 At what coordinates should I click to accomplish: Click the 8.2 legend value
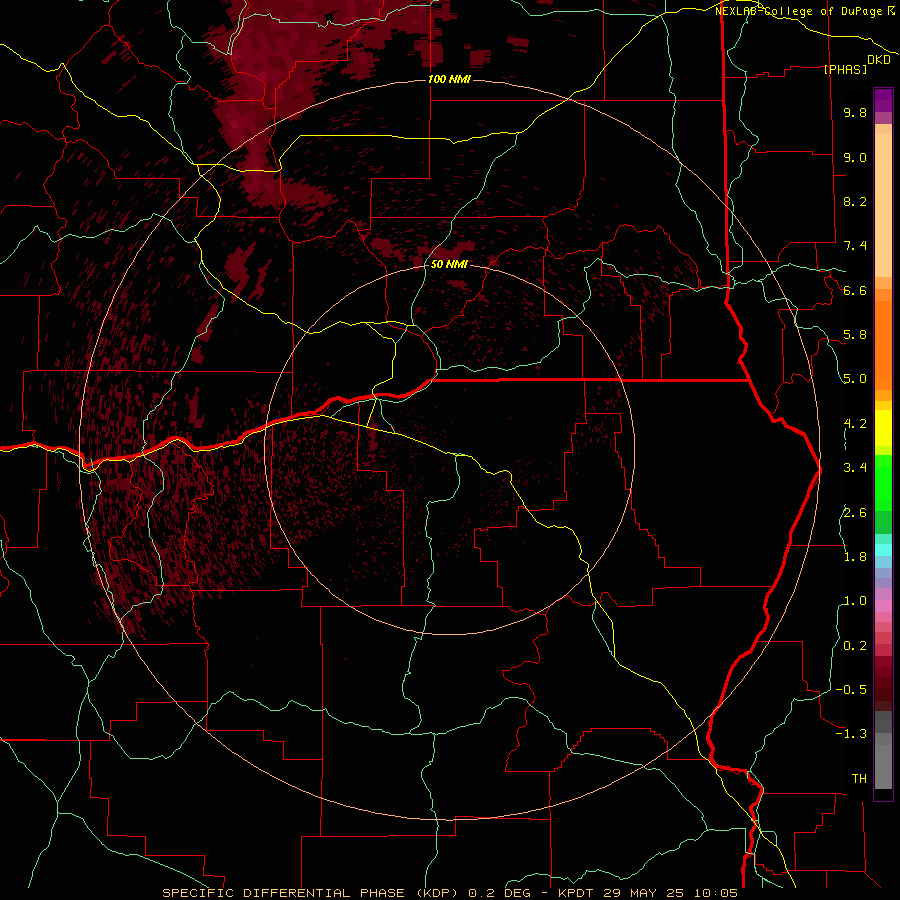tap(855, 201)
